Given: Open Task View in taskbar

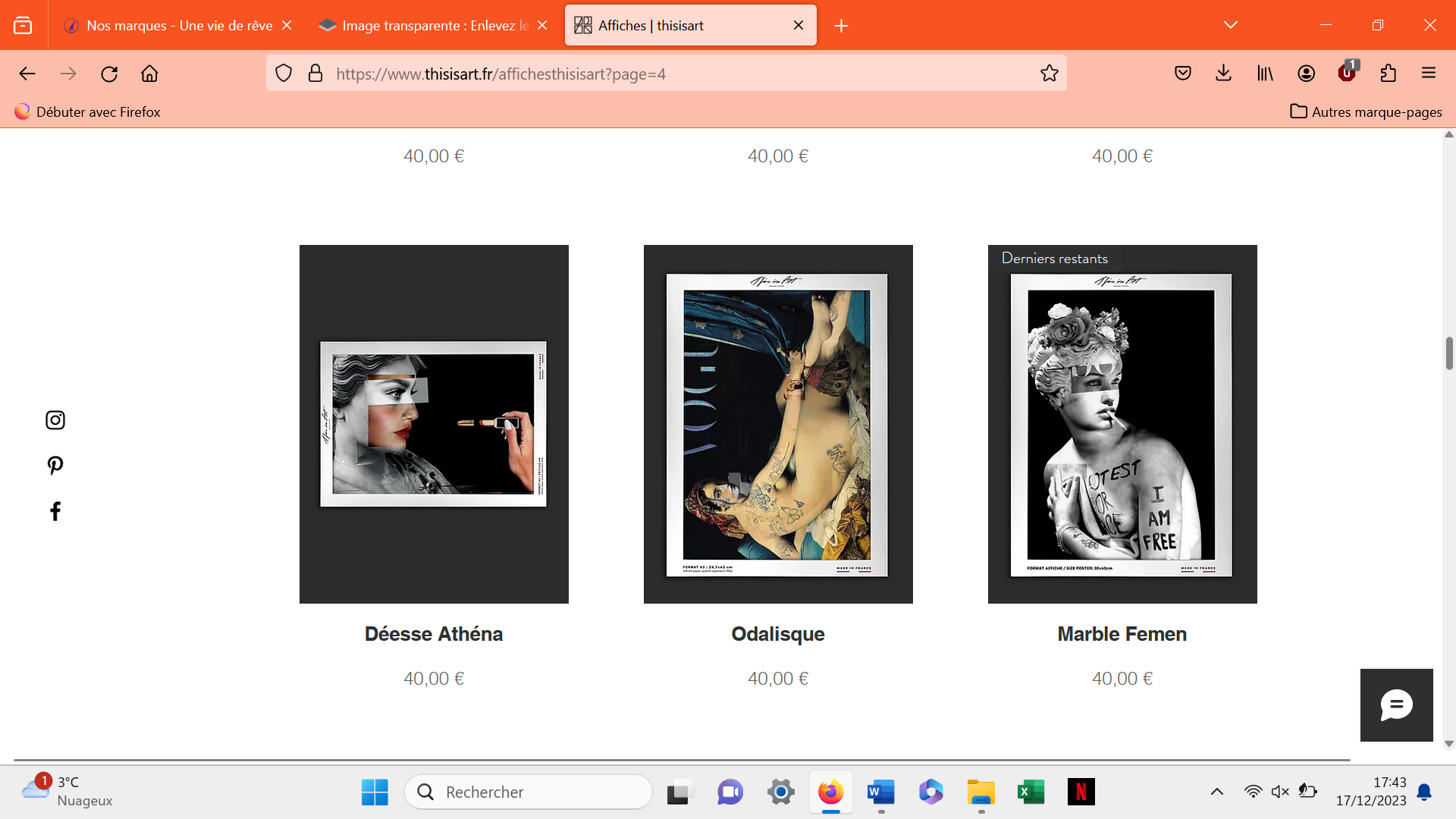Looking at the screenshot, I should (x=680, y=792).
